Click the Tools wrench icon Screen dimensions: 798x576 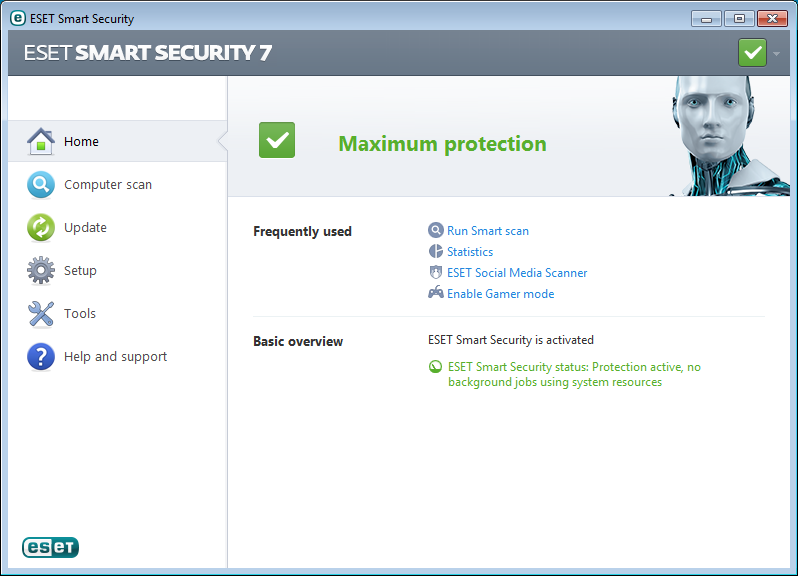40,314
